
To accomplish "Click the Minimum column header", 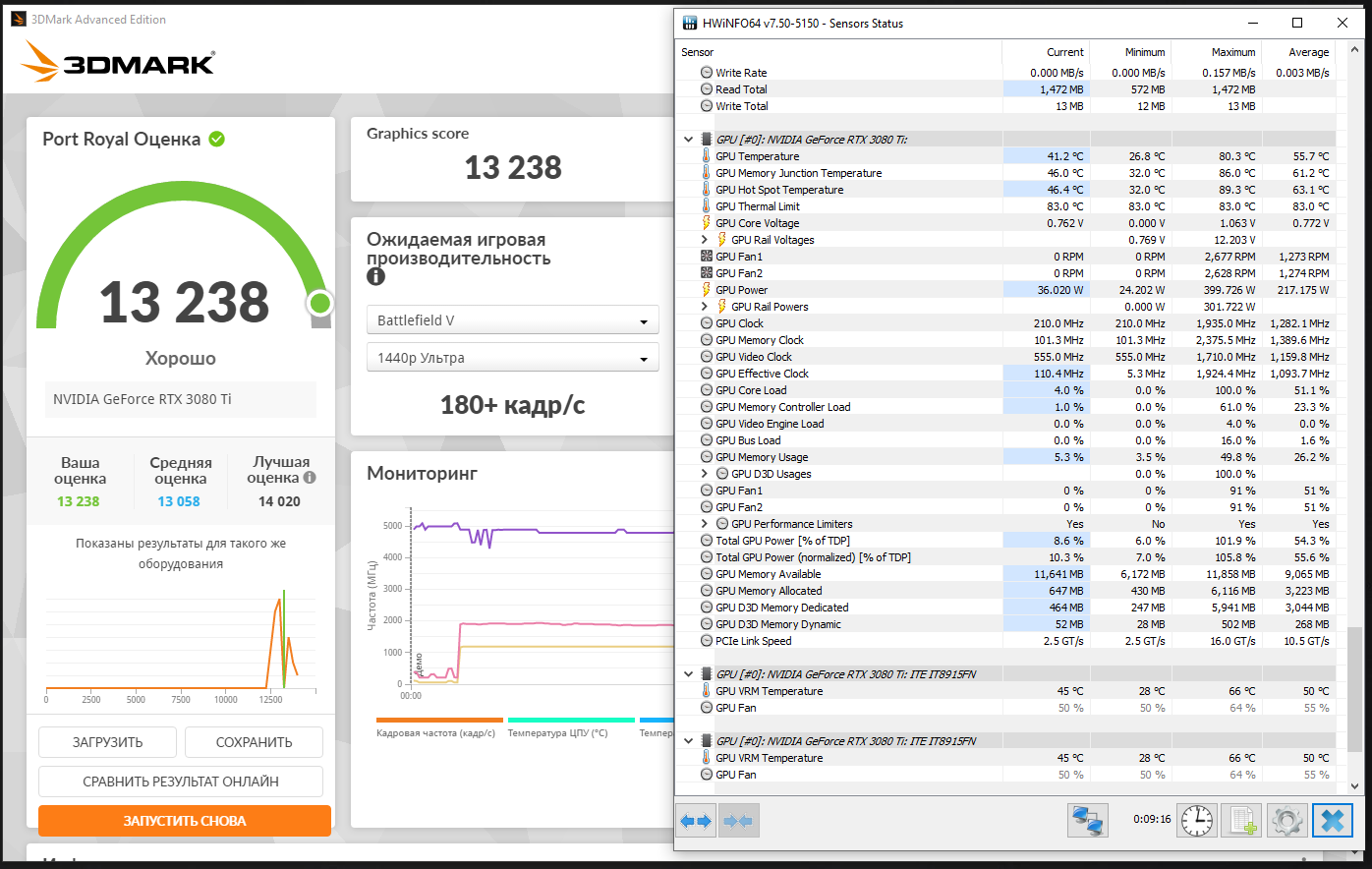I will [1130, 52].
